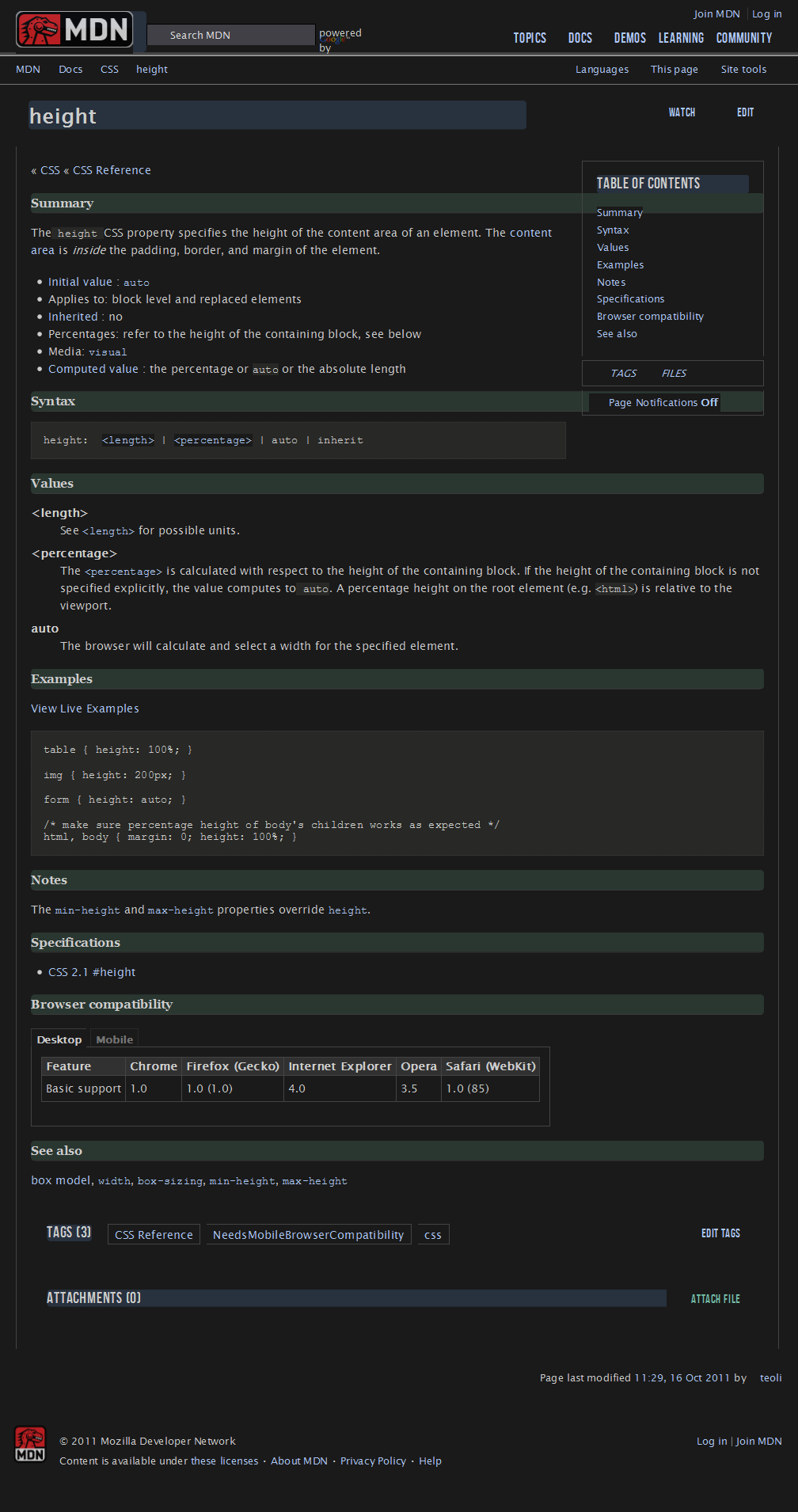Click the Edit page button
This screenshot has width=798, height=1512.
click(745, 112)
